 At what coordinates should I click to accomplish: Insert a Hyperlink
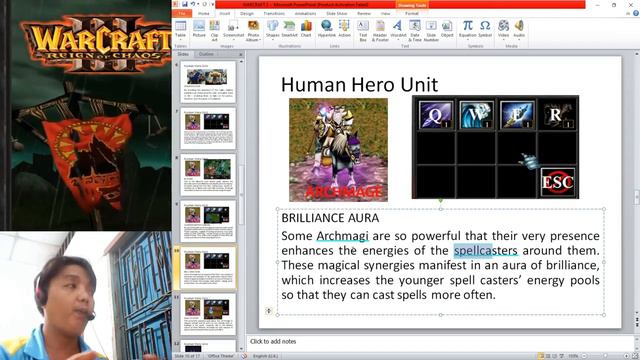(327, 29)
